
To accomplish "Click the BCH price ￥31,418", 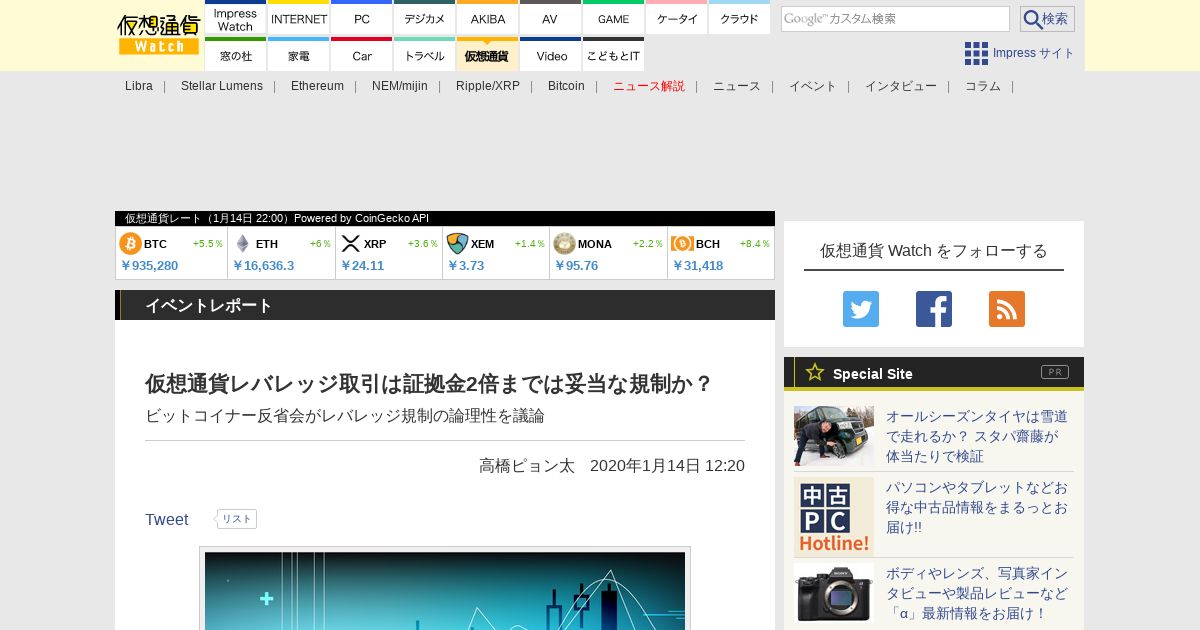I will (x=697, y=265).
